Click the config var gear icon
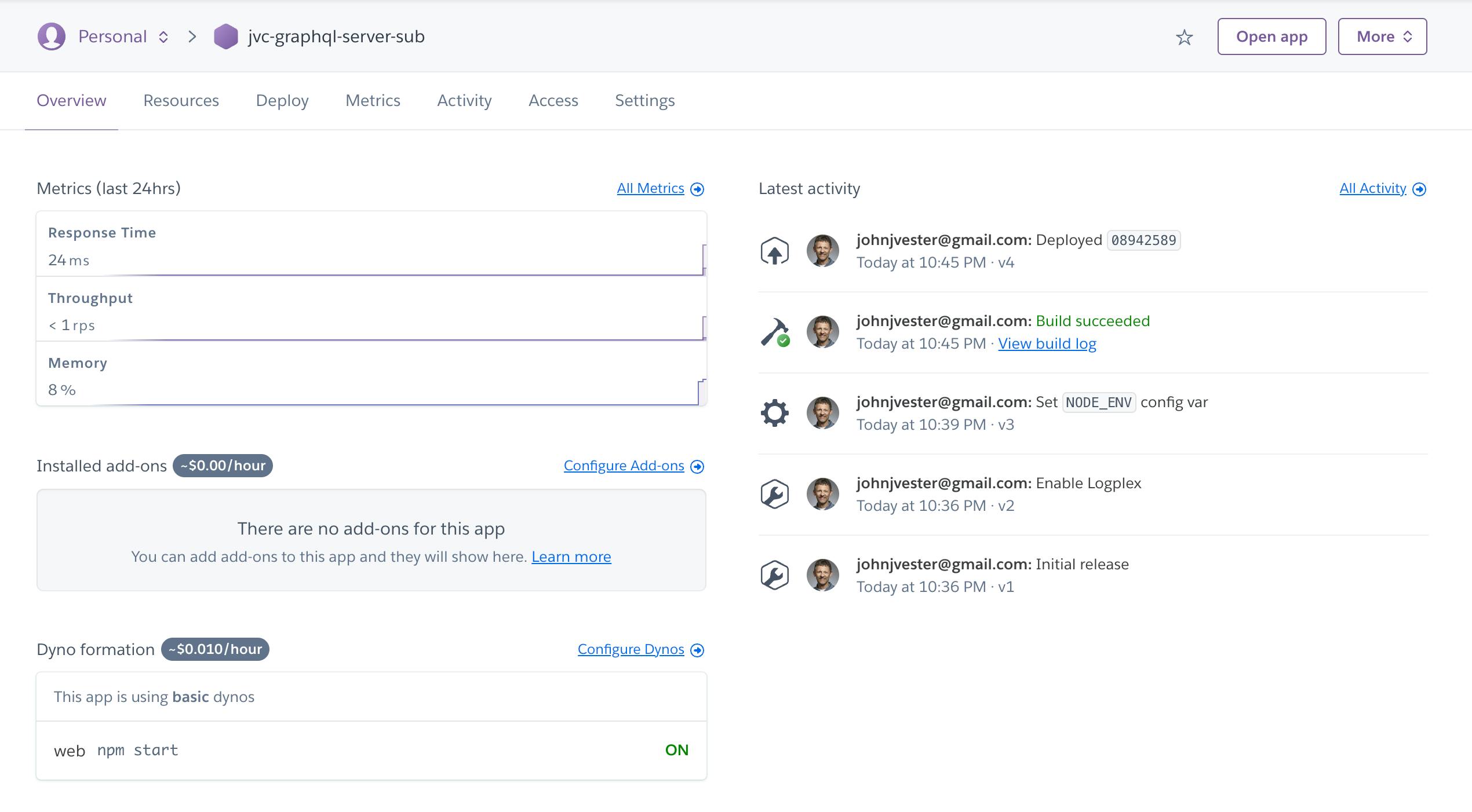 (x=774, y=414)
